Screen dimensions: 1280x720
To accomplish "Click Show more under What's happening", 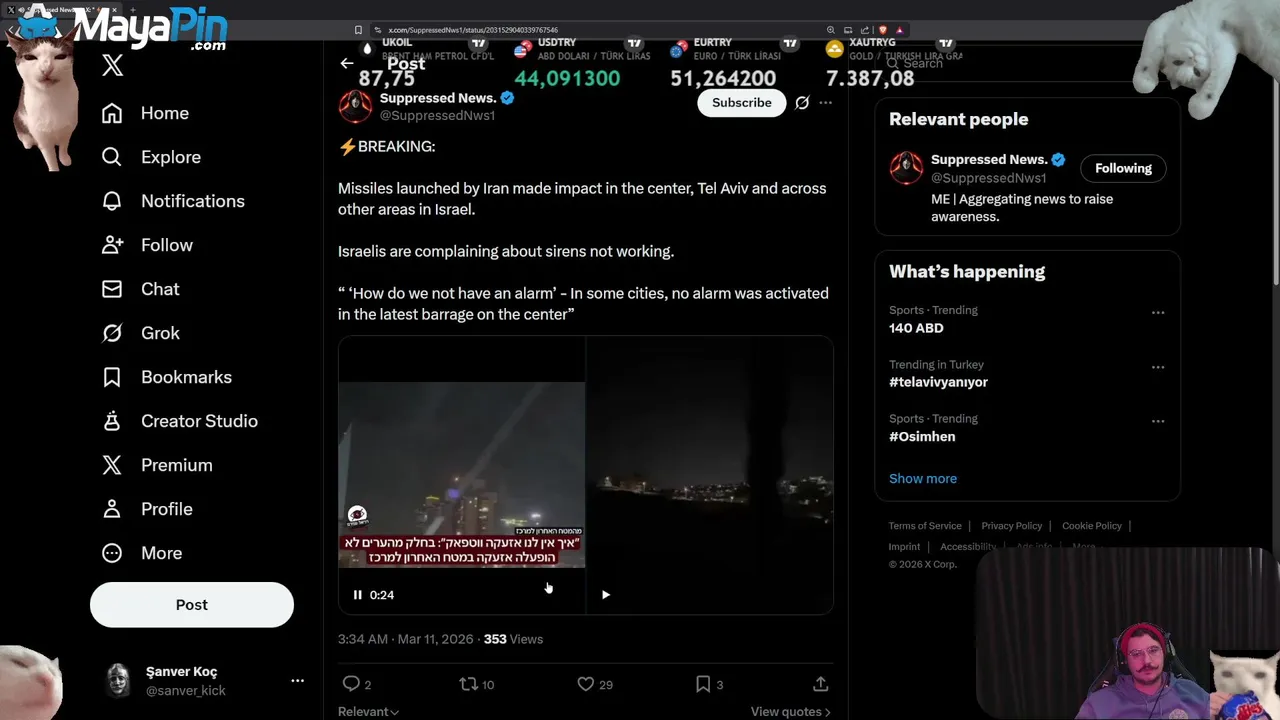I will [923, 478].
